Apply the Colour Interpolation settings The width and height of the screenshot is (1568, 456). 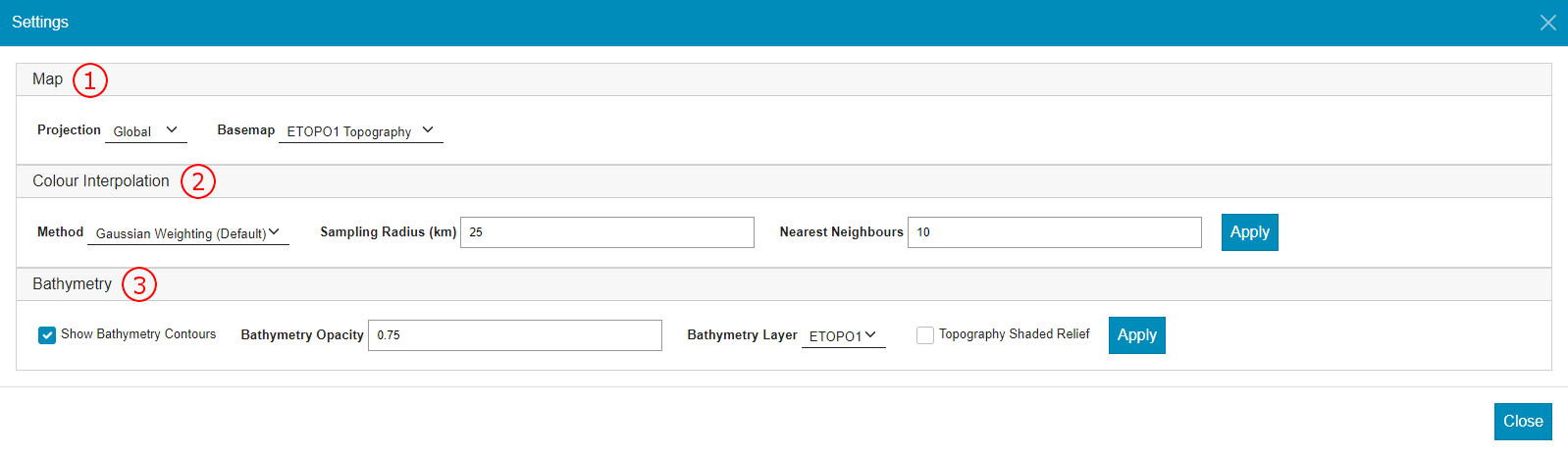click(x=1250, y=232)
